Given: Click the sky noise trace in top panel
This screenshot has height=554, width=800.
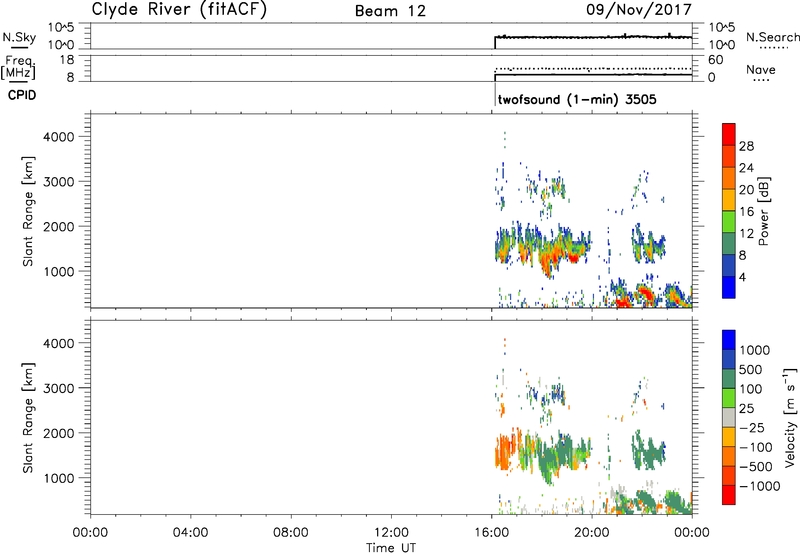Looking at the screenshot, I should tap(593, 37).
